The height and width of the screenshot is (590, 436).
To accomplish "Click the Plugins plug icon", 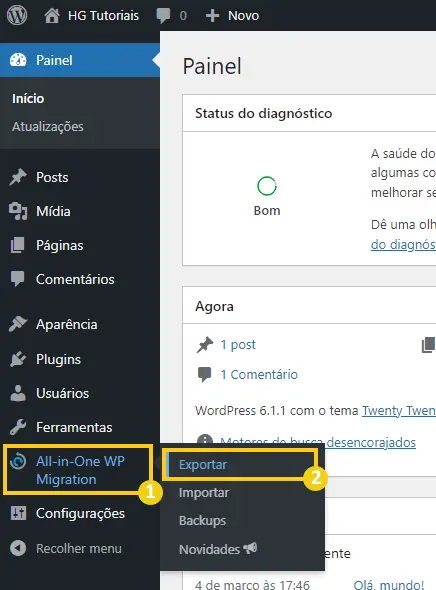I will coord(18,359).
